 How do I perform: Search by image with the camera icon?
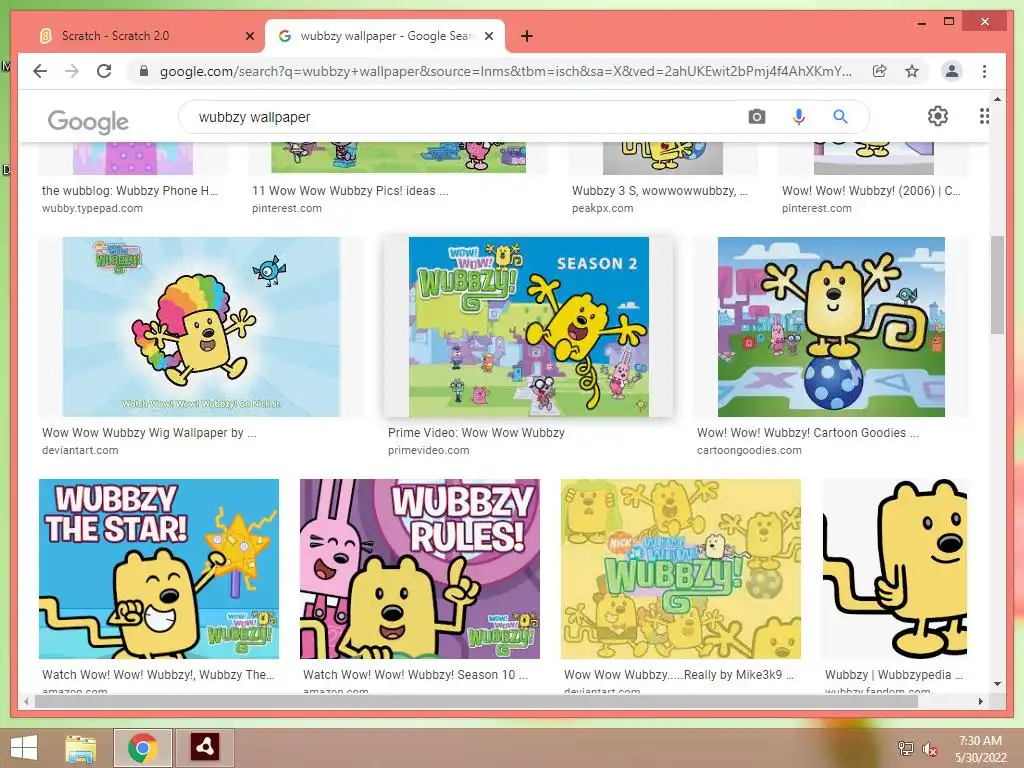tap(757, 117)
